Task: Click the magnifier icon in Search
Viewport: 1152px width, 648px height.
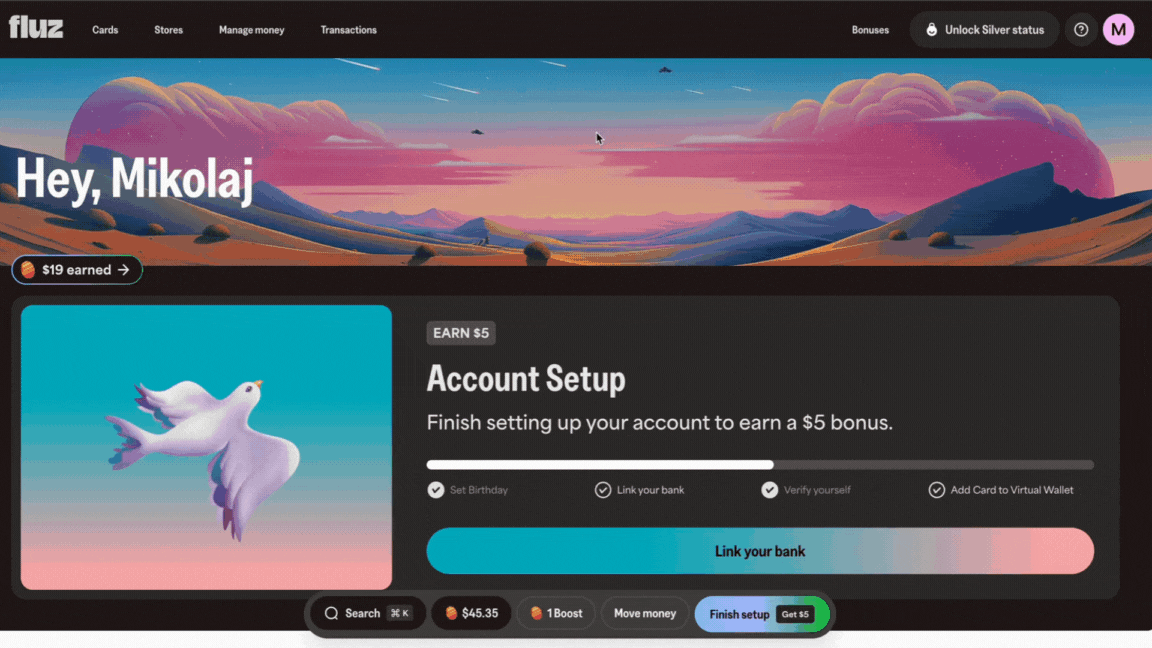Action: [331, 613]
